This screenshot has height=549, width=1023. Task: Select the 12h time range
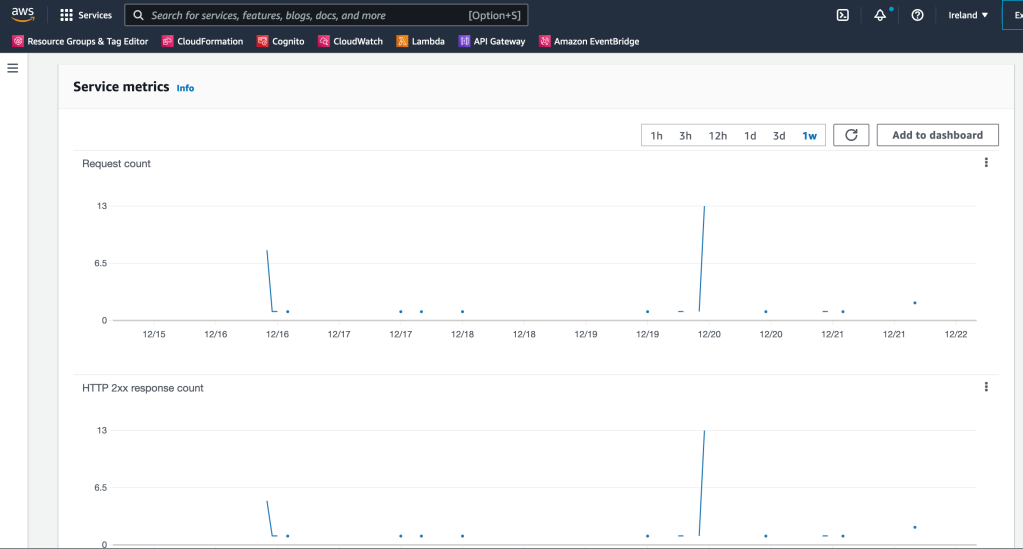[x=718, y=136]
